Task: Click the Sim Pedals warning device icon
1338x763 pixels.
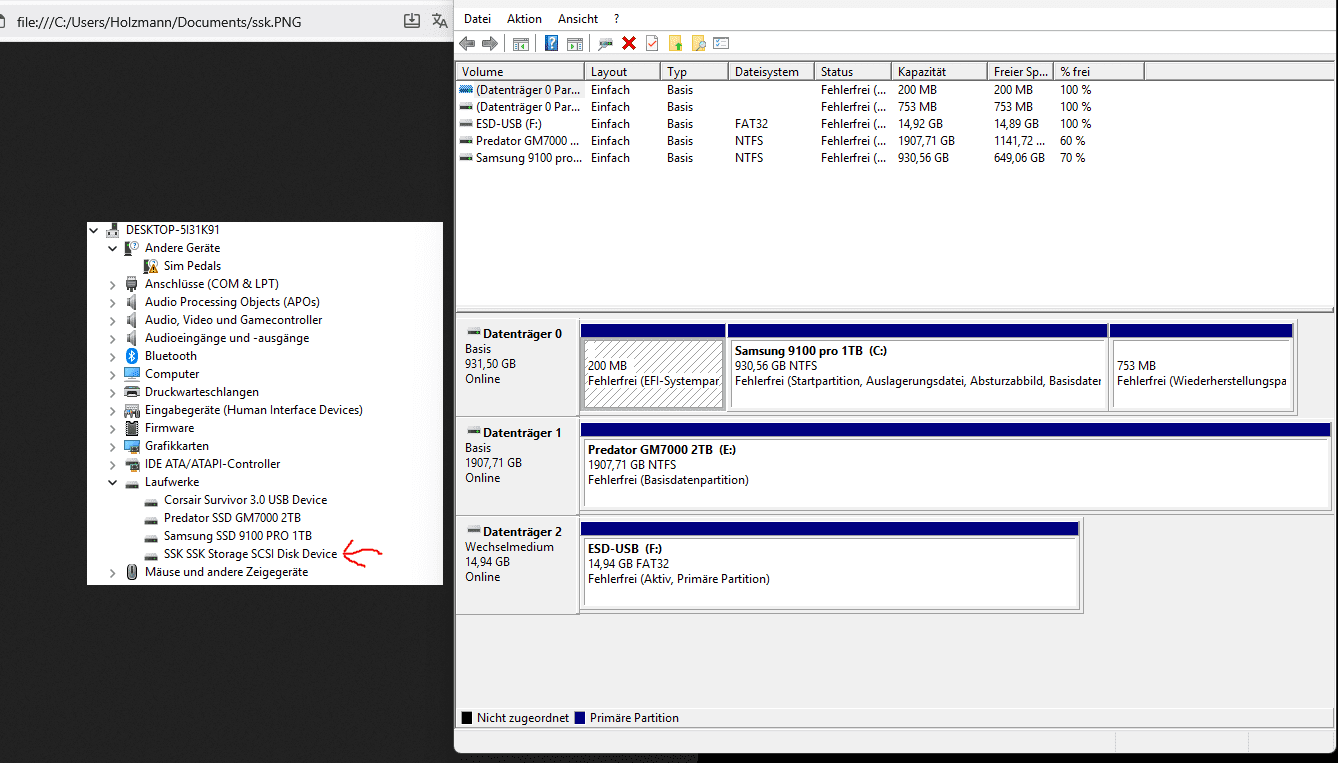Action: [151, 266]
